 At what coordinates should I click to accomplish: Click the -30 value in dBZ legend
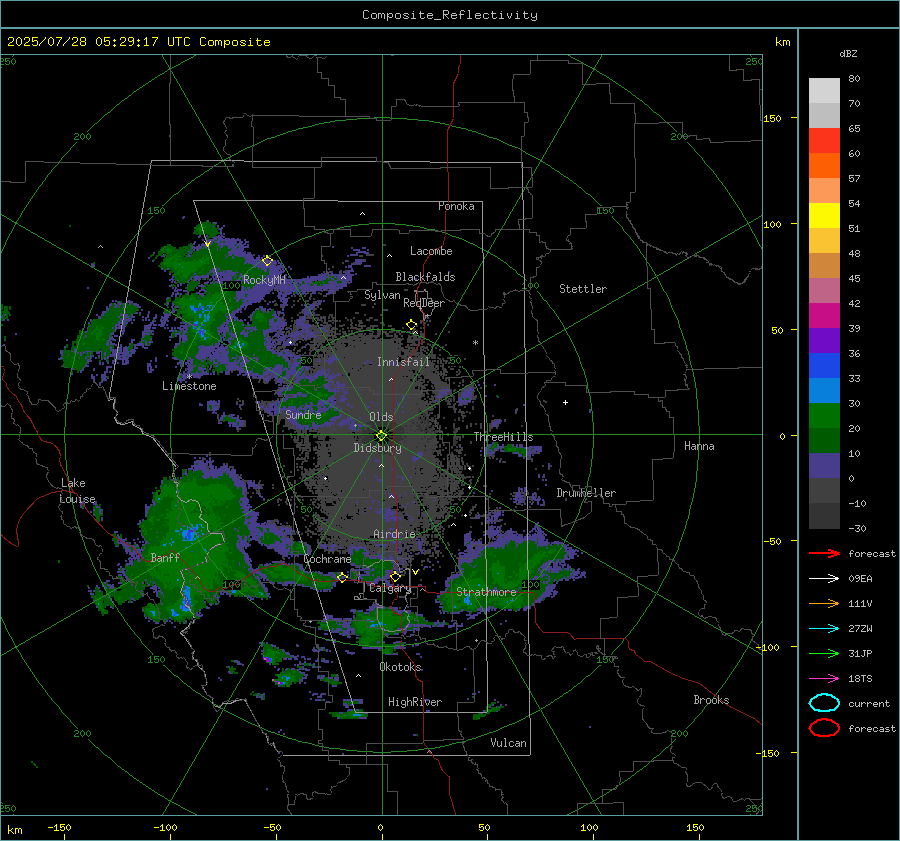(x=857, y=528)
